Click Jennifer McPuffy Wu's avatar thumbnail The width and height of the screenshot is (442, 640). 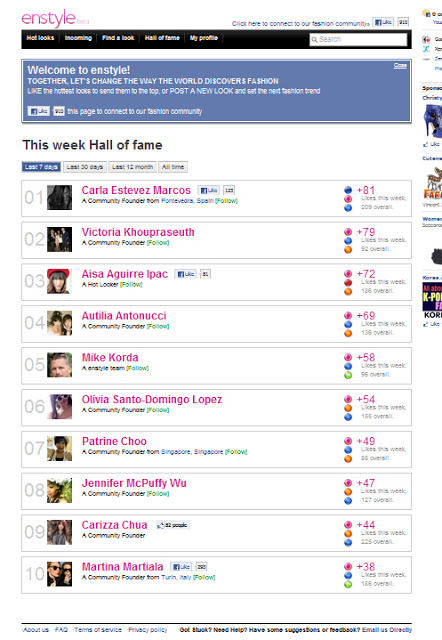(x=59, y=490)
